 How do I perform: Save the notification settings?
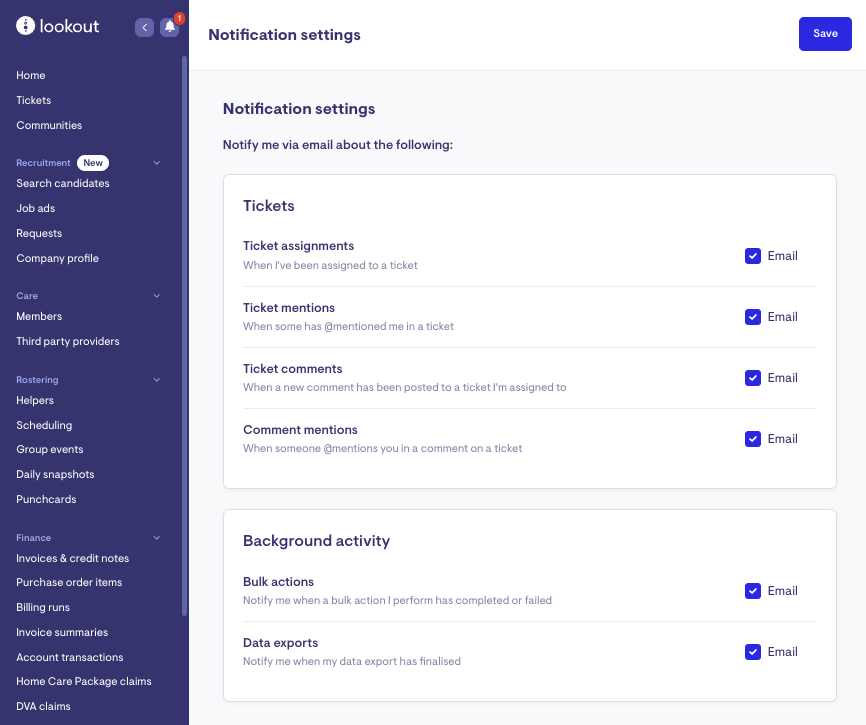coord(825,34)
